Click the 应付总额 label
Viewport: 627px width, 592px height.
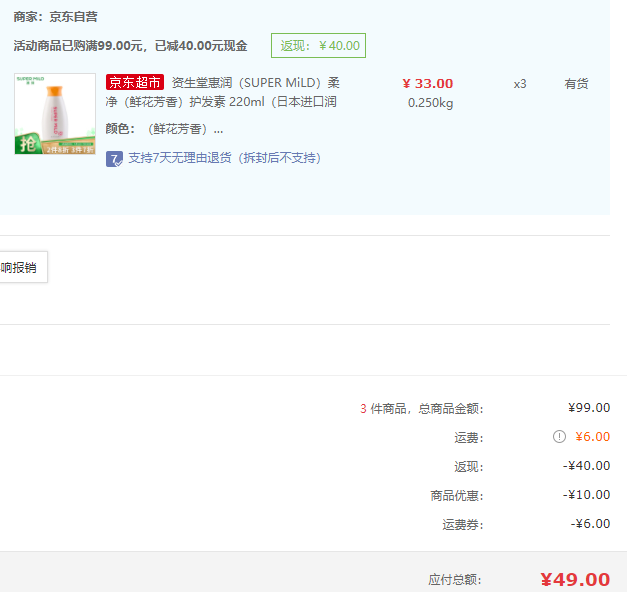tap(455, 579)
